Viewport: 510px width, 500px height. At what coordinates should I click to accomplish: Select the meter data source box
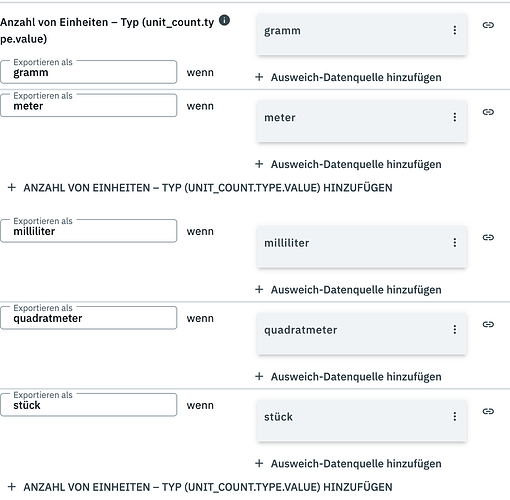pos(362,121)
